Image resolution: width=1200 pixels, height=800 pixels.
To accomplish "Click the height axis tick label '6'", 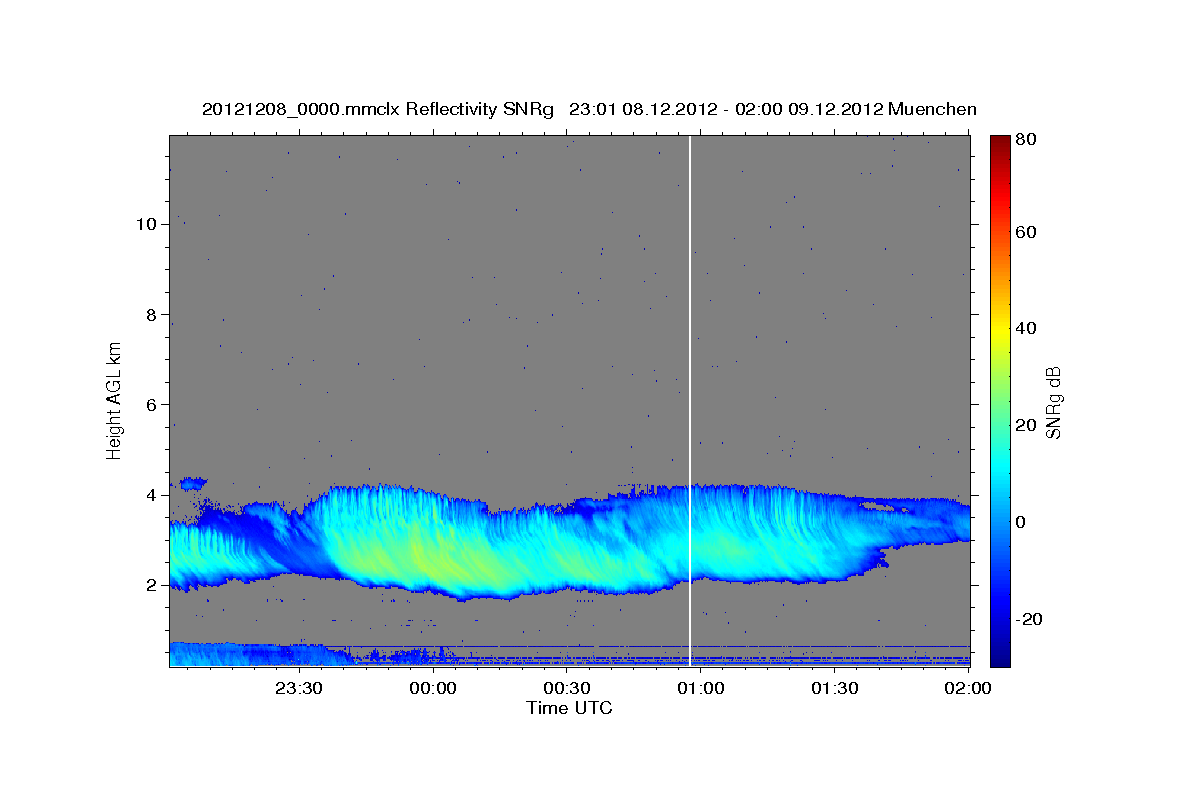I will (x=149, y=404).
